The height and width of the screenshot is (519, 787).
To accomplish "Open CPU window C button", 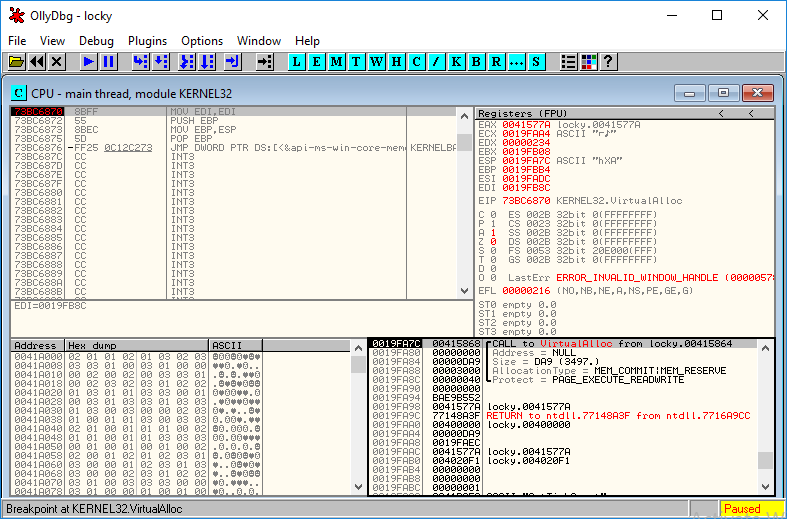I will point(416,62).
